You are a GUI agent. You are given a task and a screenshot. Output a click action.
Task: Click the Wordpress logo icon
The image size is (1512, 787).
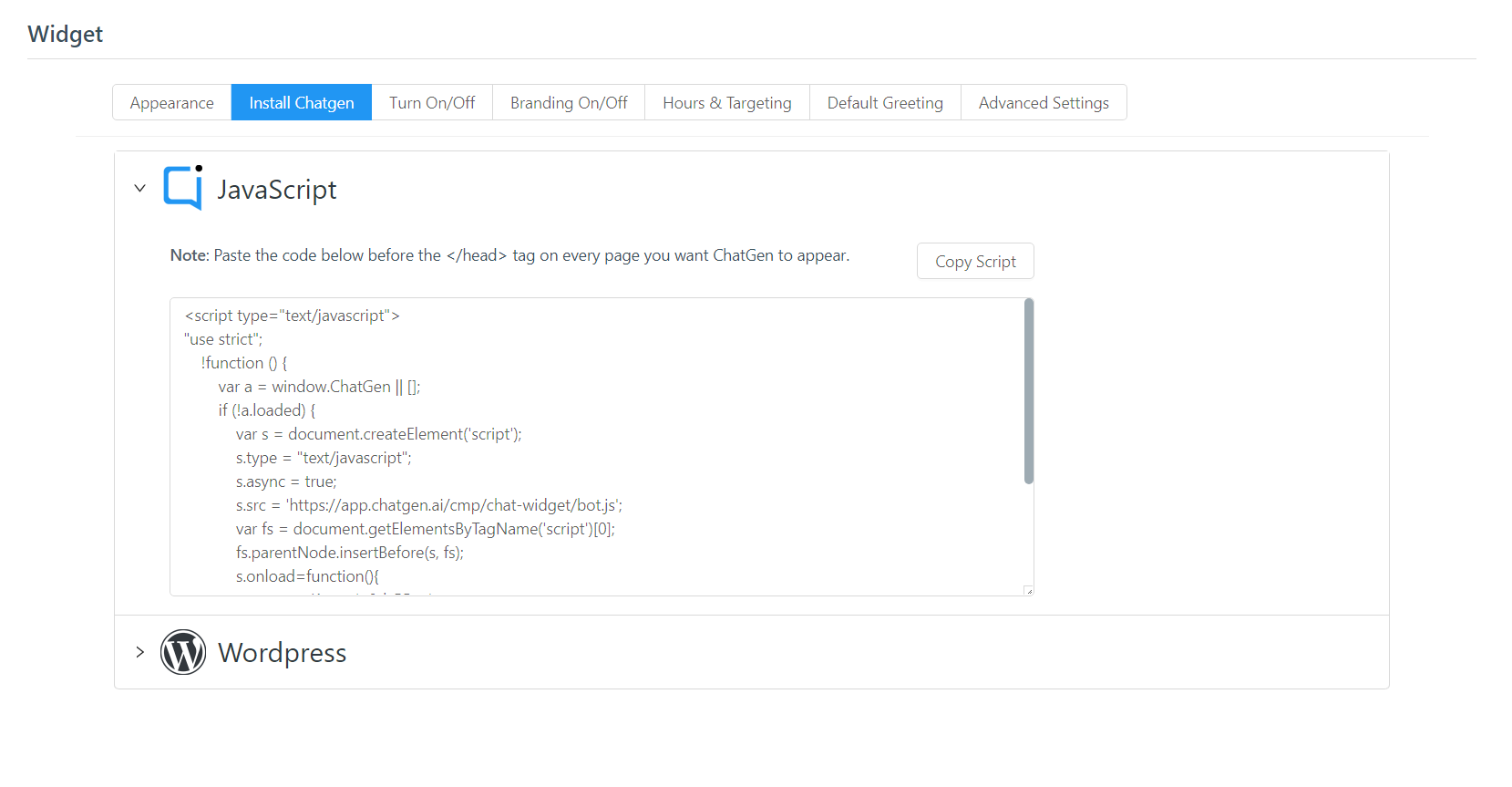tap(183, 652)
